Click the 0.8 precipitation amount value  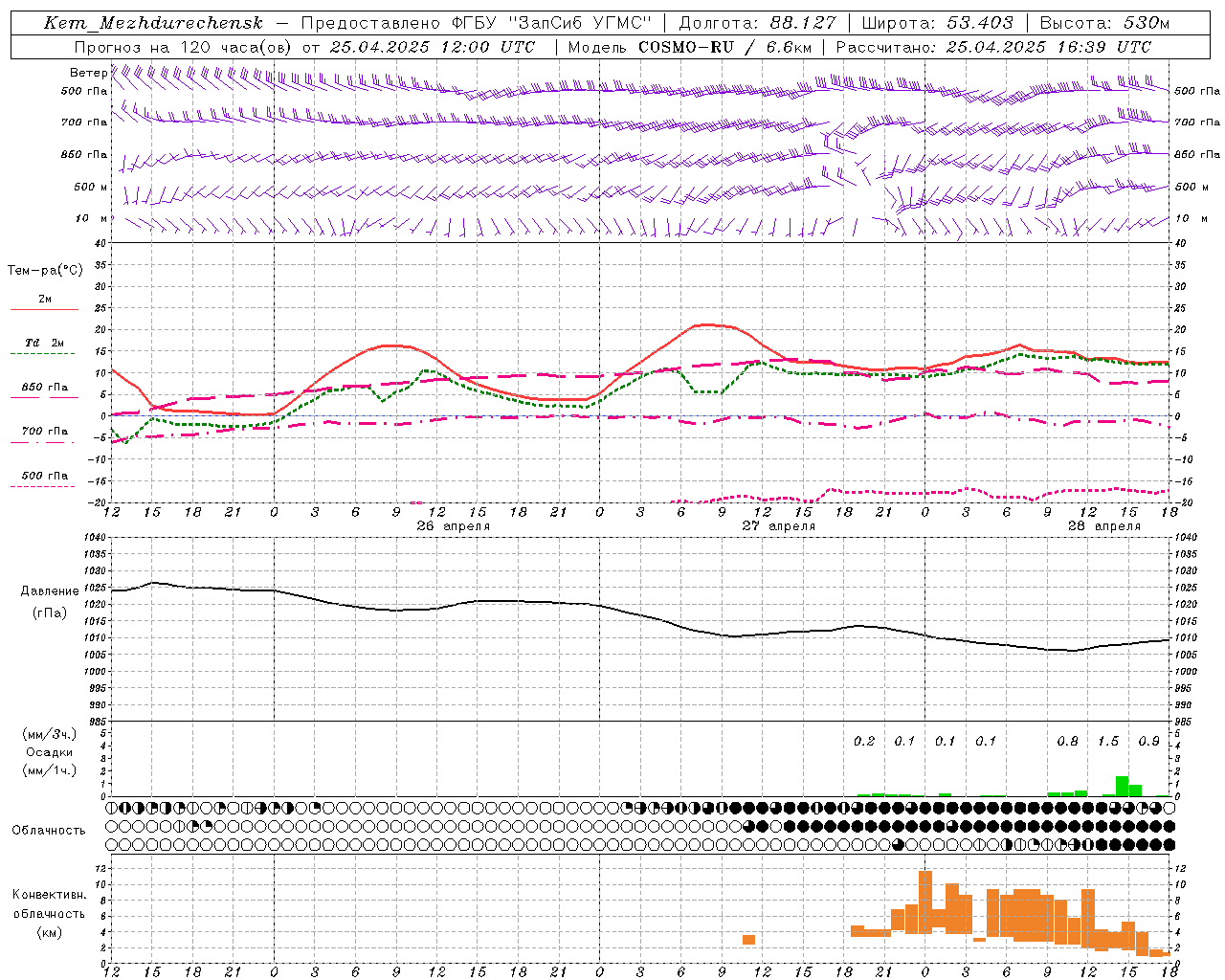[1067, 741]
